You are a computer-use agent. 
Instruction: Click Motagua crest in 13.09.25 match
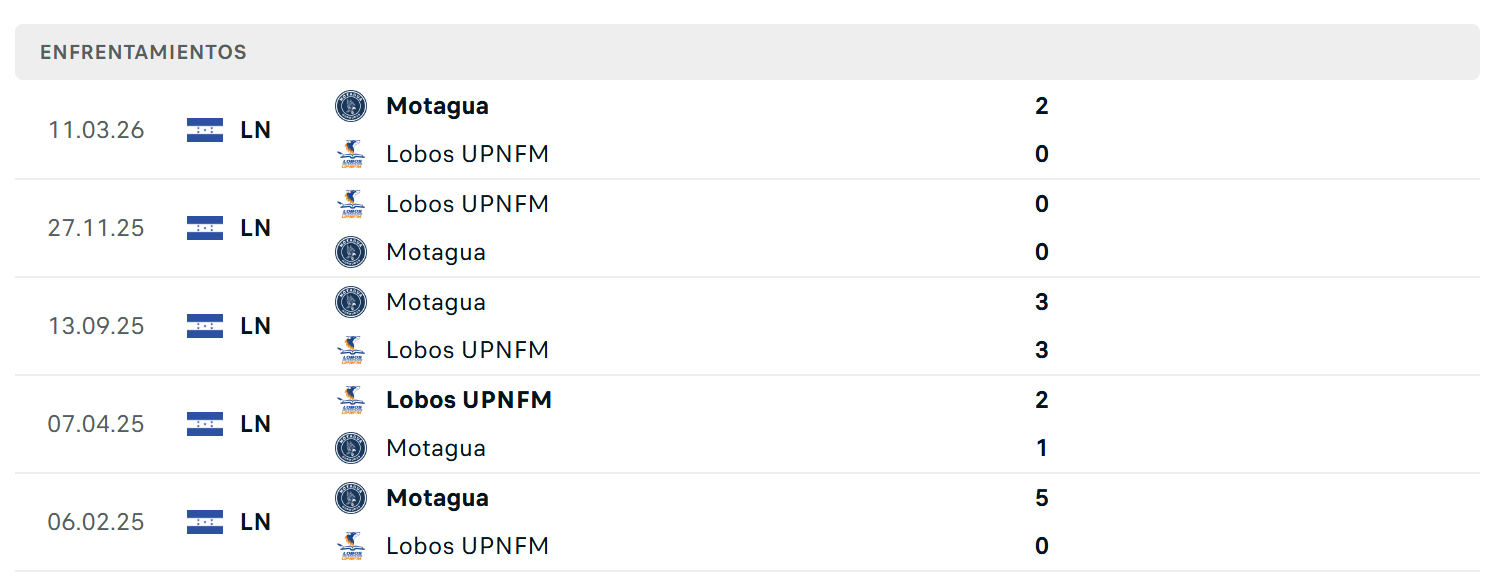[x=351, y=302]
